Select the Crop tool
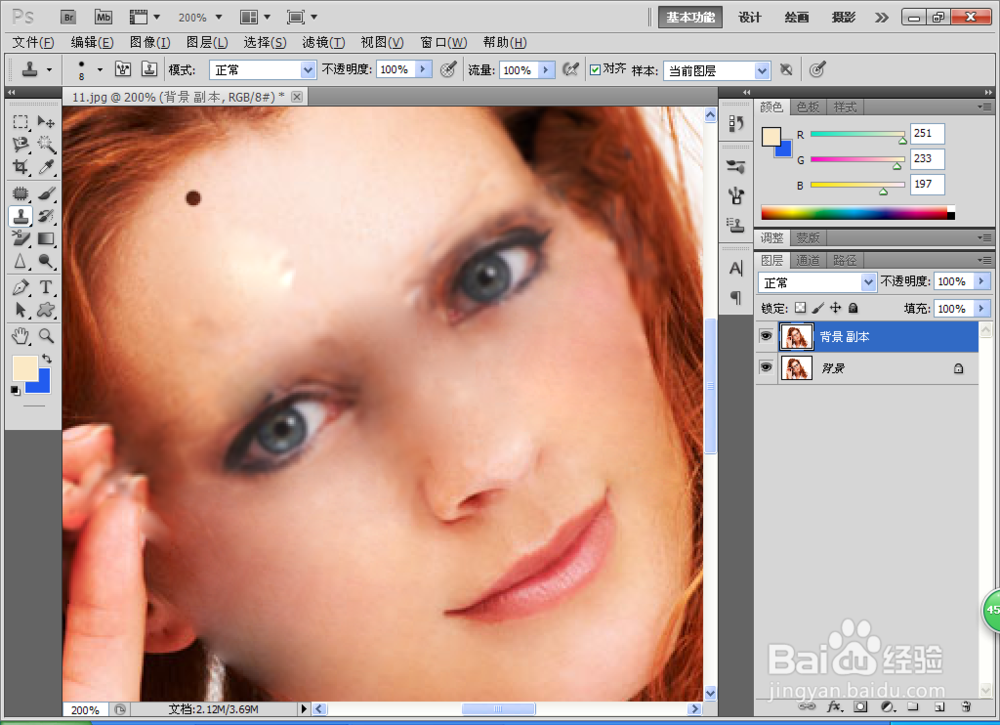The height and width of the screenshot is (725, 1000). (20, 167)
